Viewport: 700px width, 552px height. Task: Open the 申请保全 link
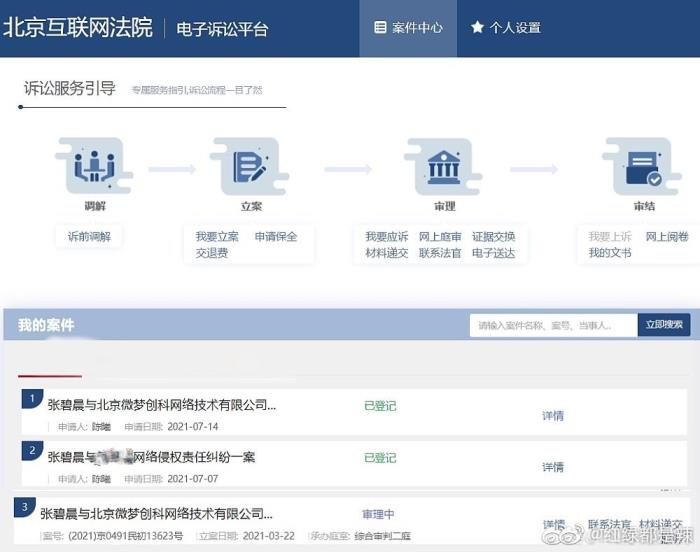[276, 237]
